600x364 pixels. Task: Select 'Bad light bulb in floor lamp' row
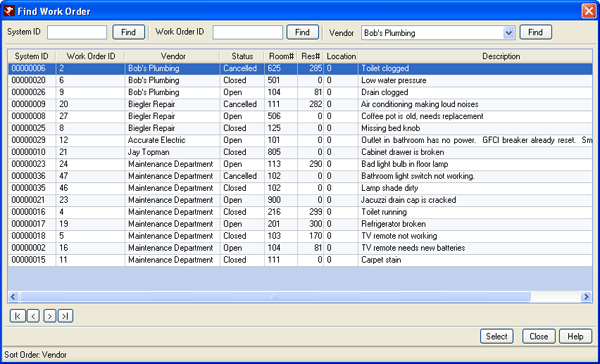pyautogui.click(x=300, y=164)
